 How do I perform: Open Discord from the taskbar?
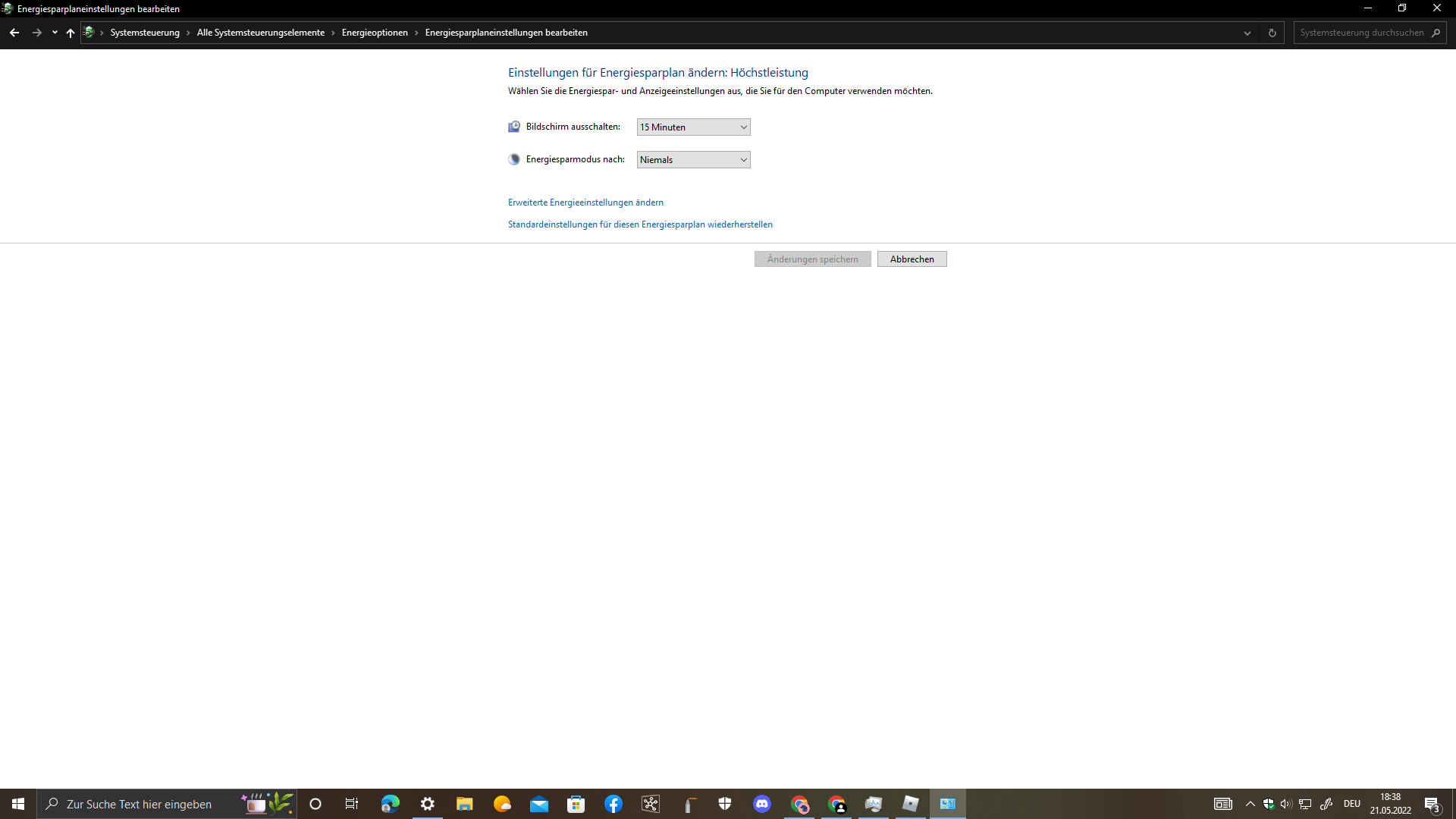tap(762, 804)
